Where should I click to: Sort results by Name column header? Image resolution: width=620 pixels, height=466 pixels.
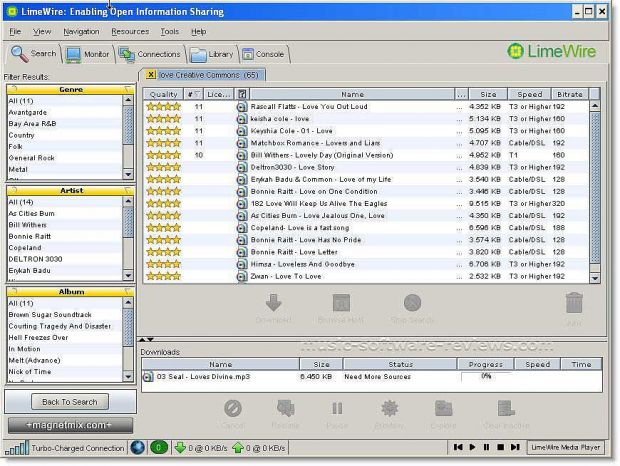point(352,94)
